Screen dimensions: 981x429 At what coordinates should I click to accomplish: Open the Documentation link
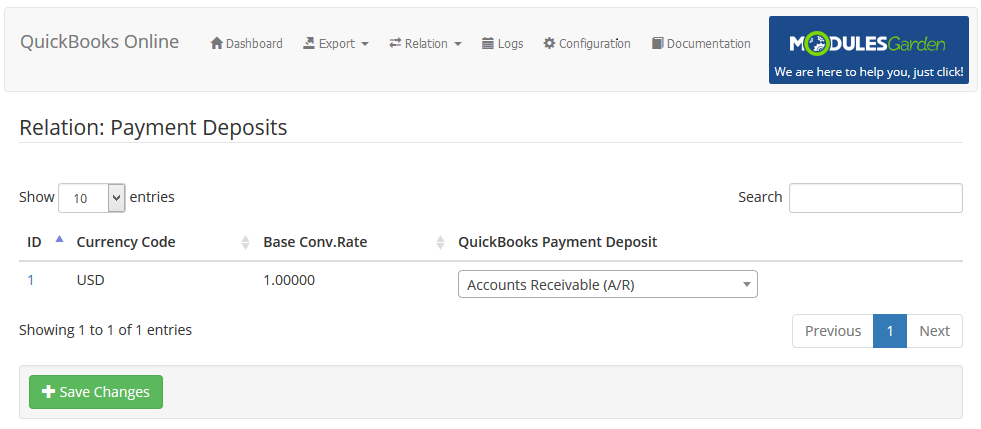coord(701,43)
